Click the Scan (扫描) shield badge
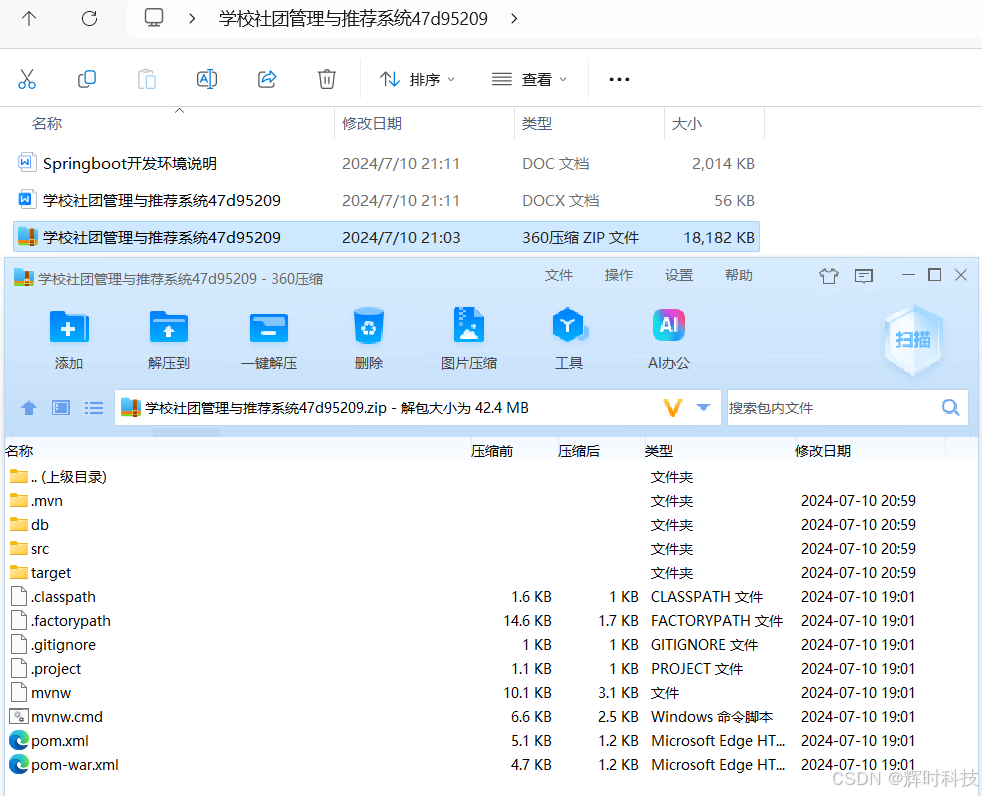982x796 pixels. click(913, 340)
